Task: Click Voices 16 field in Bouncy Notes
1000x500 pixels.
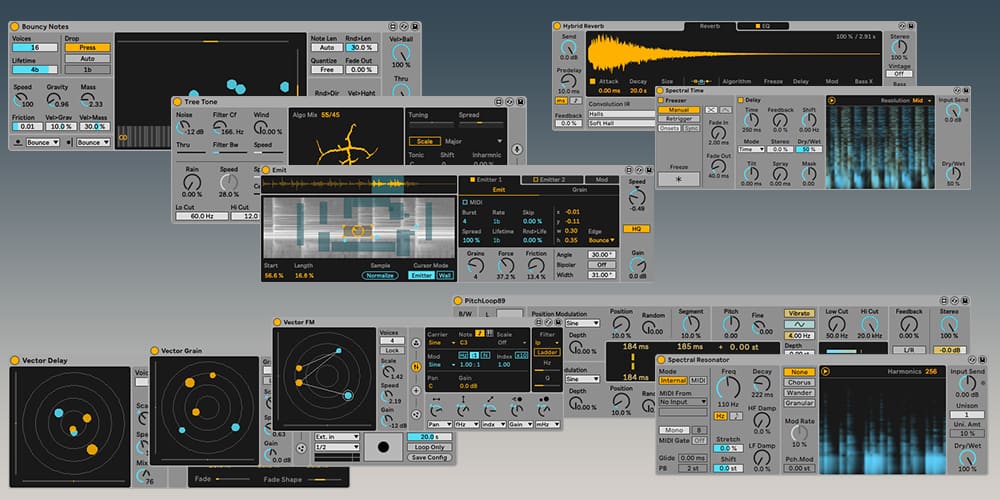Action: point(35,48)
